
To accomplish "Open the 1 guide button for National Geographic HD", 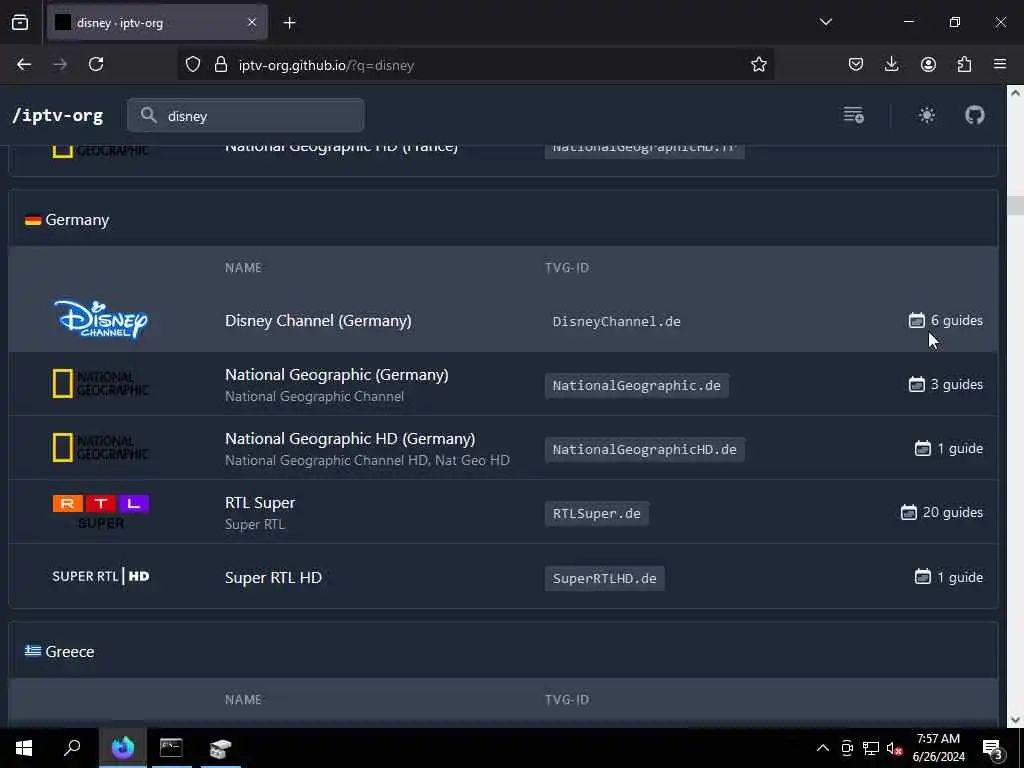I will coord(948,449).
